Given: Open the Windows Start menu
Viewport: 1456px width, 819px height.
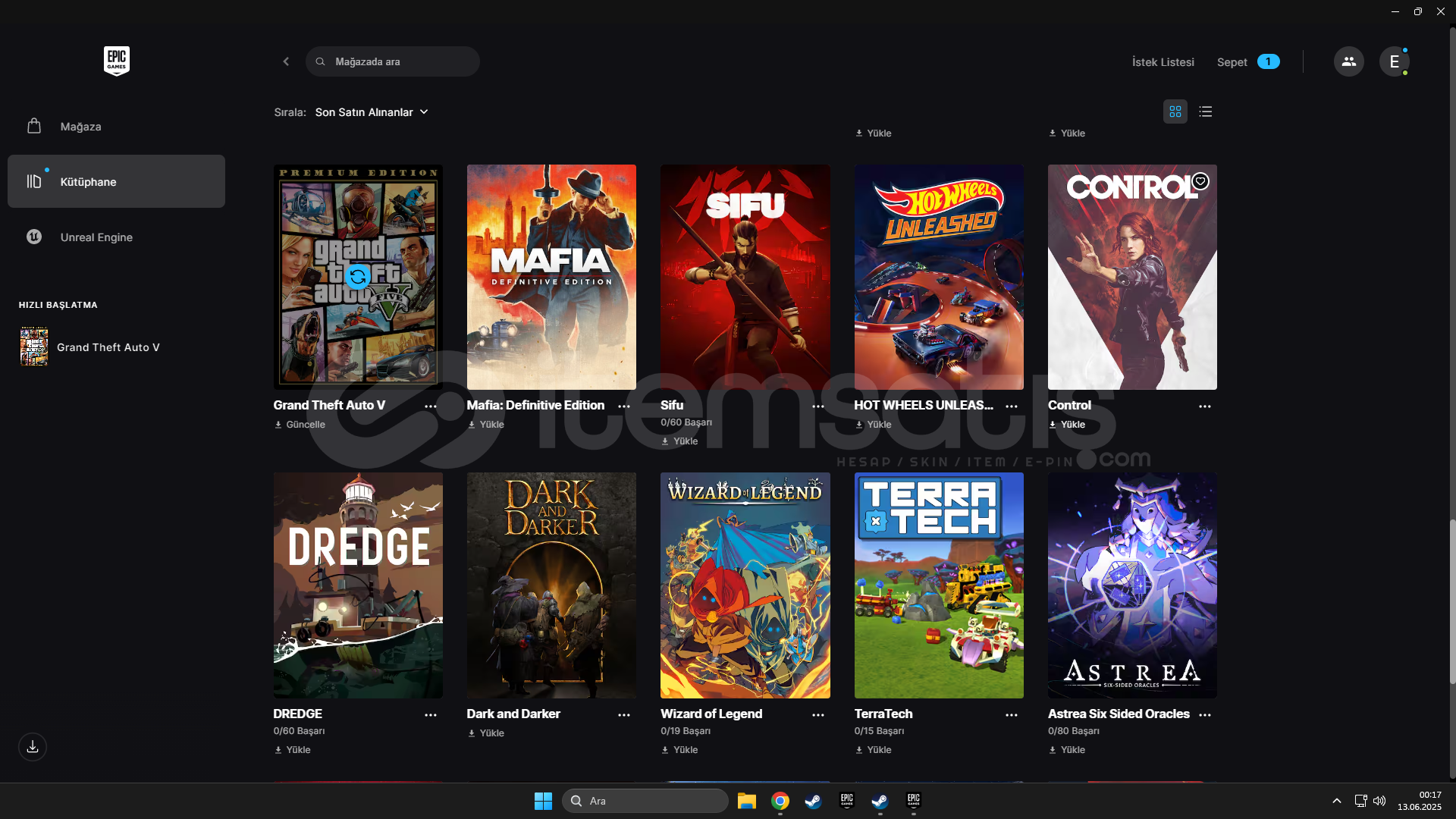Looking at the screenshot, I should 543,801.
